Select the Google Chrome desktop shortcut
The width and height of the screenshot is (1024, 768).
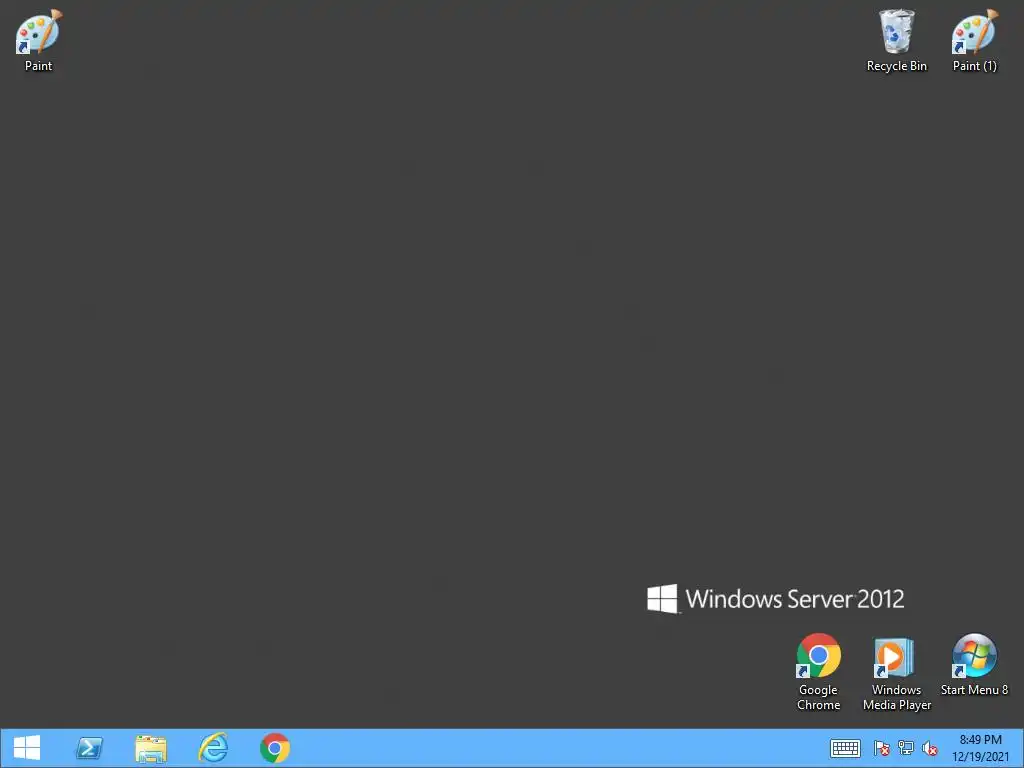[818, 671]
